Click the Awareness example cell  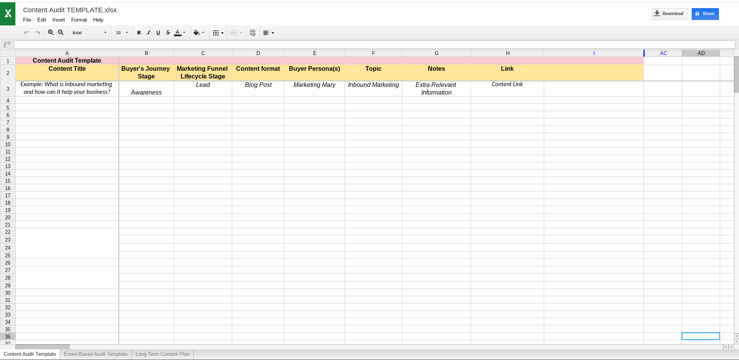tap(146, 89)
